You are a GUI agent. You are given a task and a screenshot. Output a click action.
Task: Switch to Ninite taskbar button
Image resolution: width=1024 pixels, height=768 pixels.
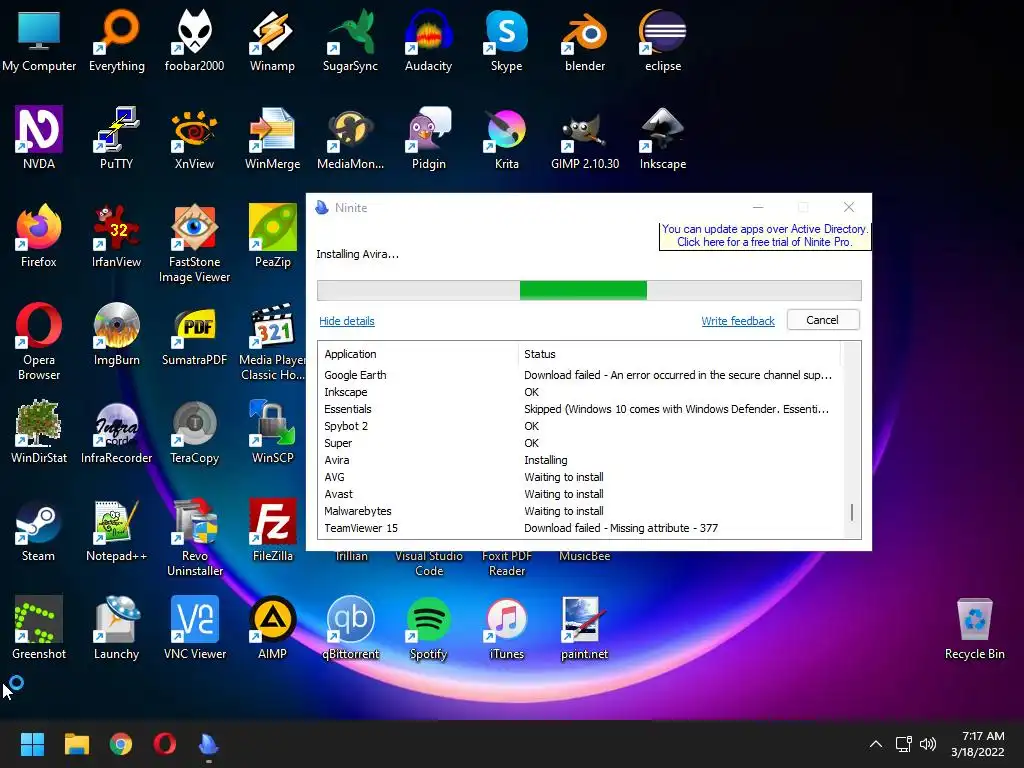coord(208,744)
